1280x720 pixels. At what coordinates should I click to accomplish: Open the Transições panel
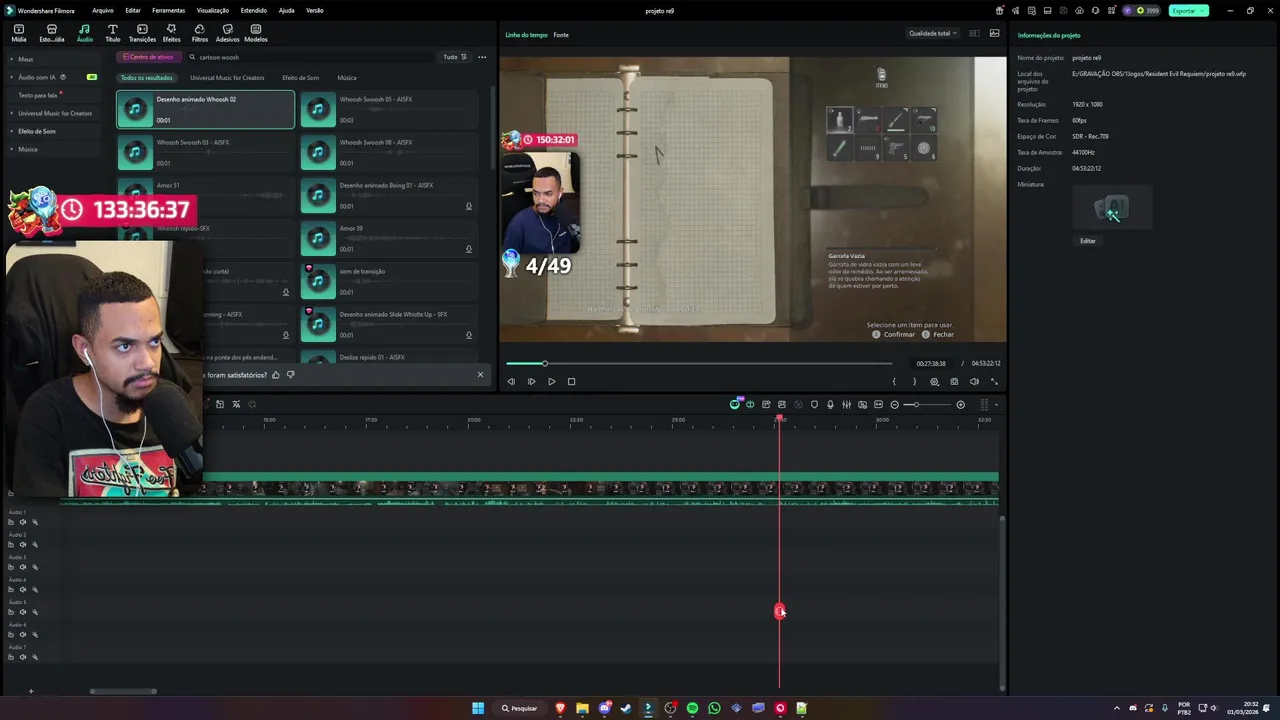(142, 33)
